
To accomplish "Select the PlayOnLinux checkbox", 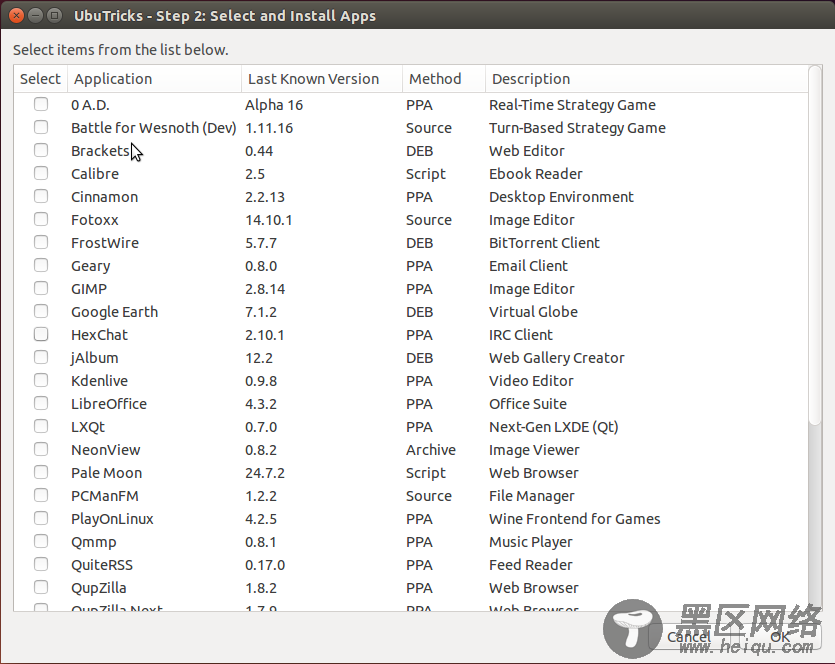I will [41, 518].
